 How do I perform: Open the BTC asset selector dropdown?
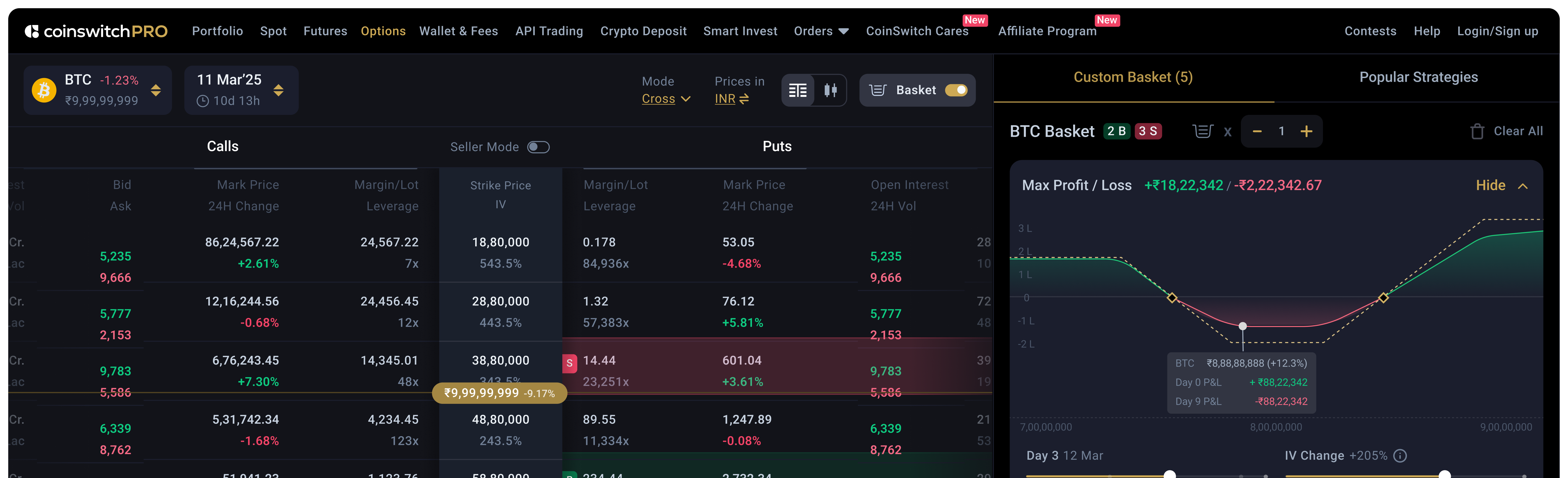point(156,90)
